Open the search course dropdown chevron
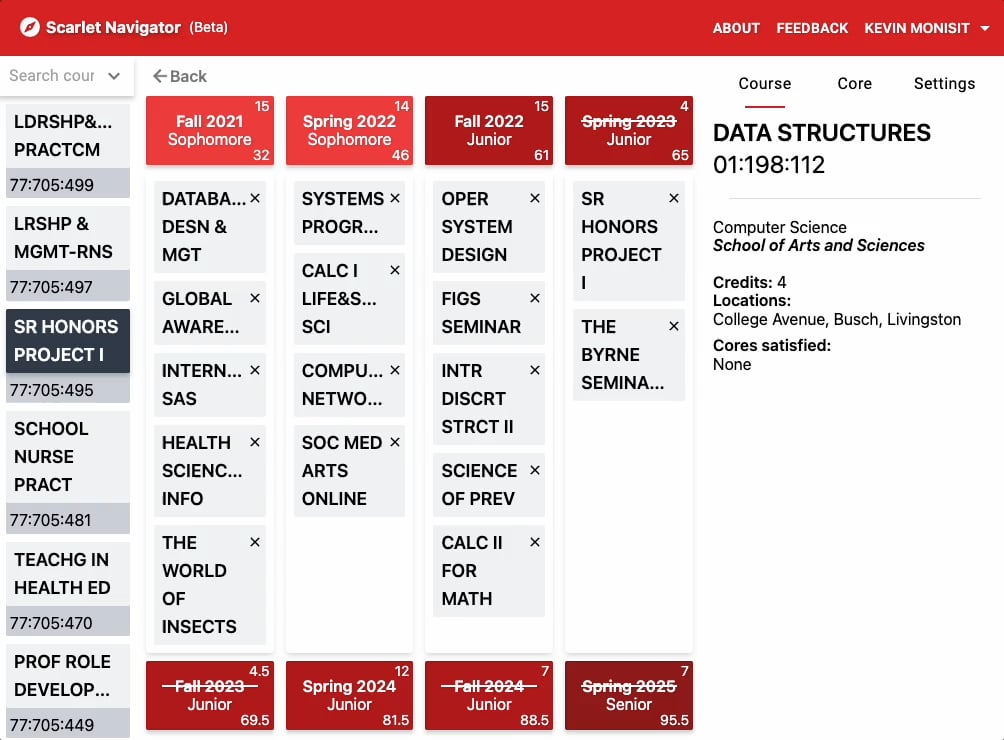The height and width of the screenshot is (740, 1004). pos(114,76)
